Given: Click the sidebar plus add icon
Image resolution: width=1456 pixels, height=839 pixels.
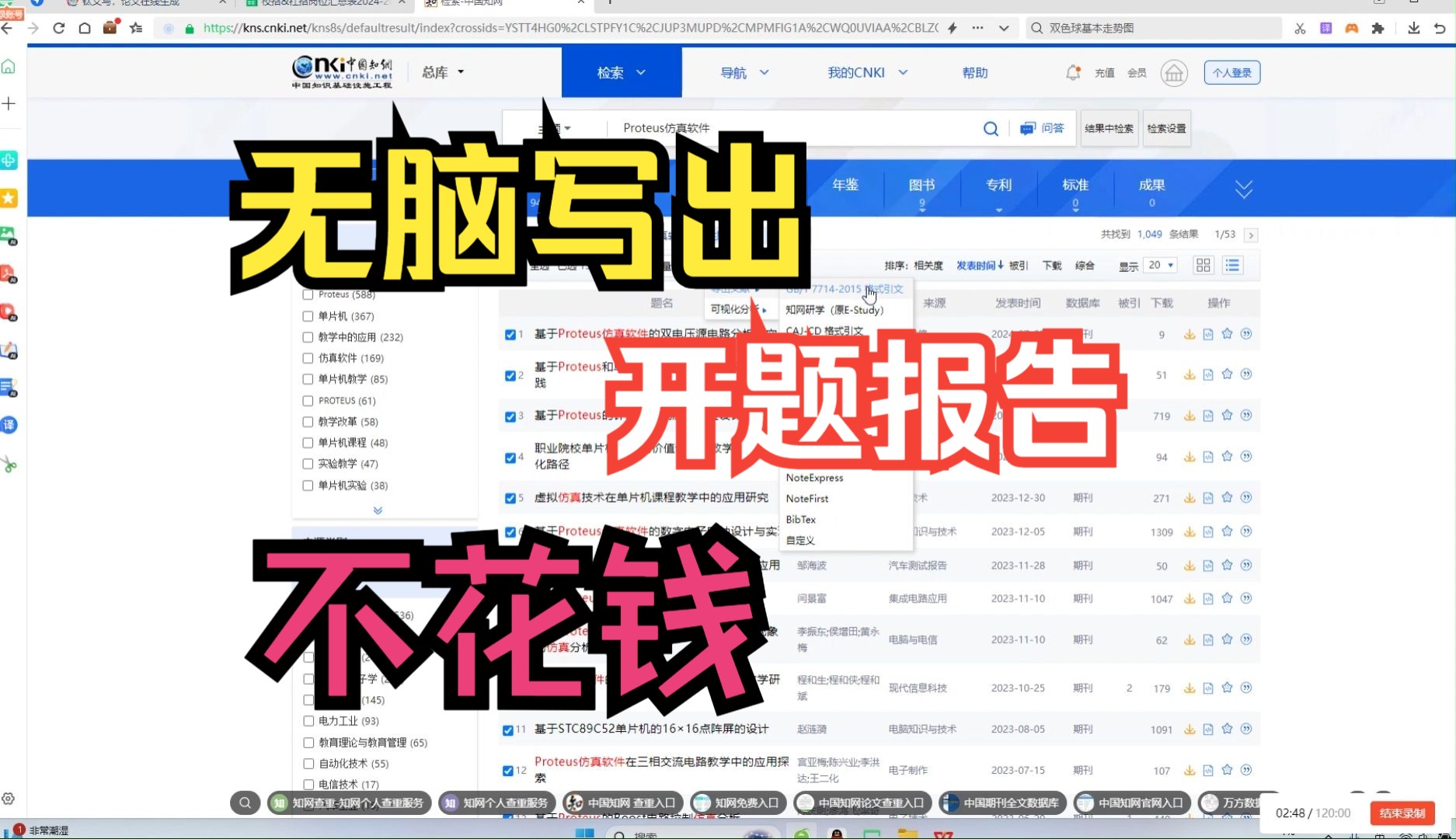Looking at the screenshot, I should [x=9, y=103].
